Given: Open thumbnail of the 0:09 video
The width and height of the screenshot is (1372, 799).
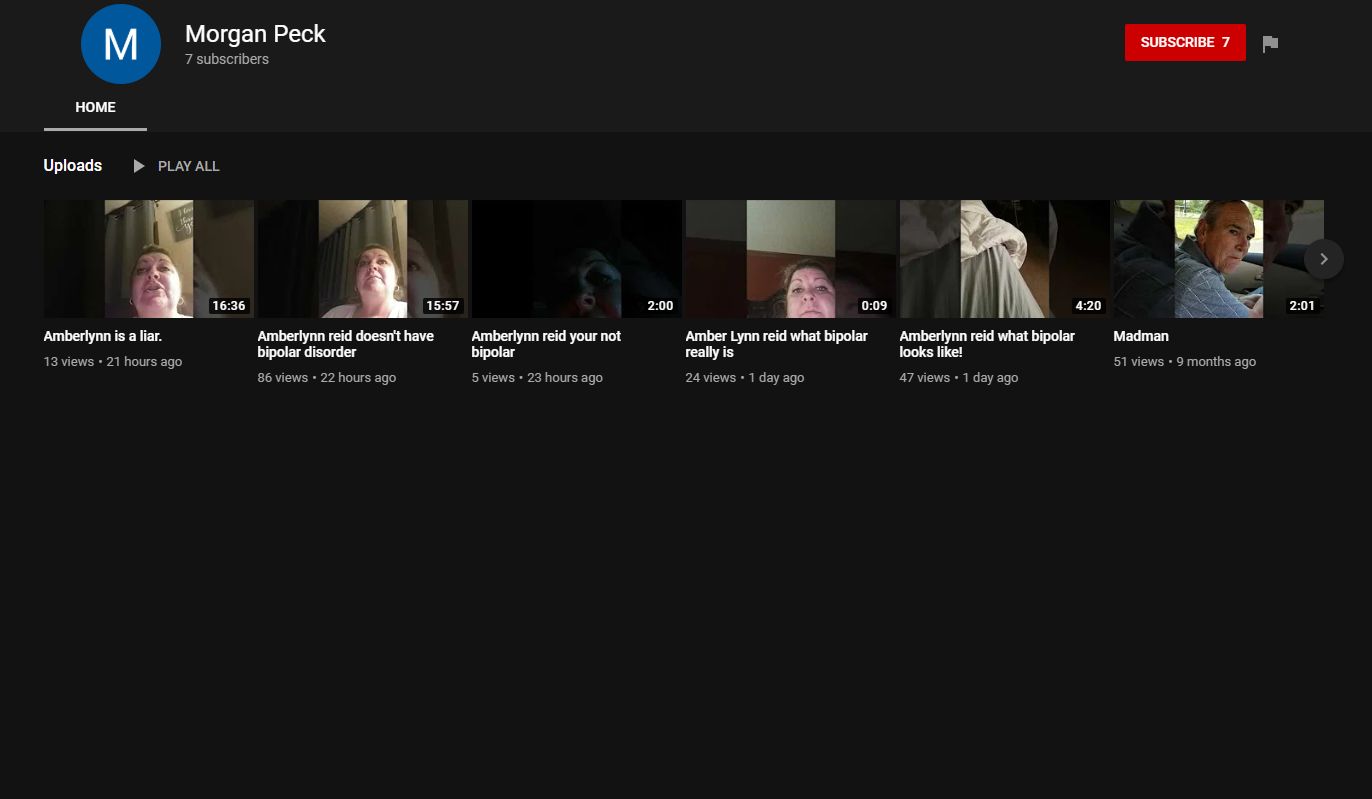Looking at the screenshot, I should pyautogui.click(x=791, y=259).
